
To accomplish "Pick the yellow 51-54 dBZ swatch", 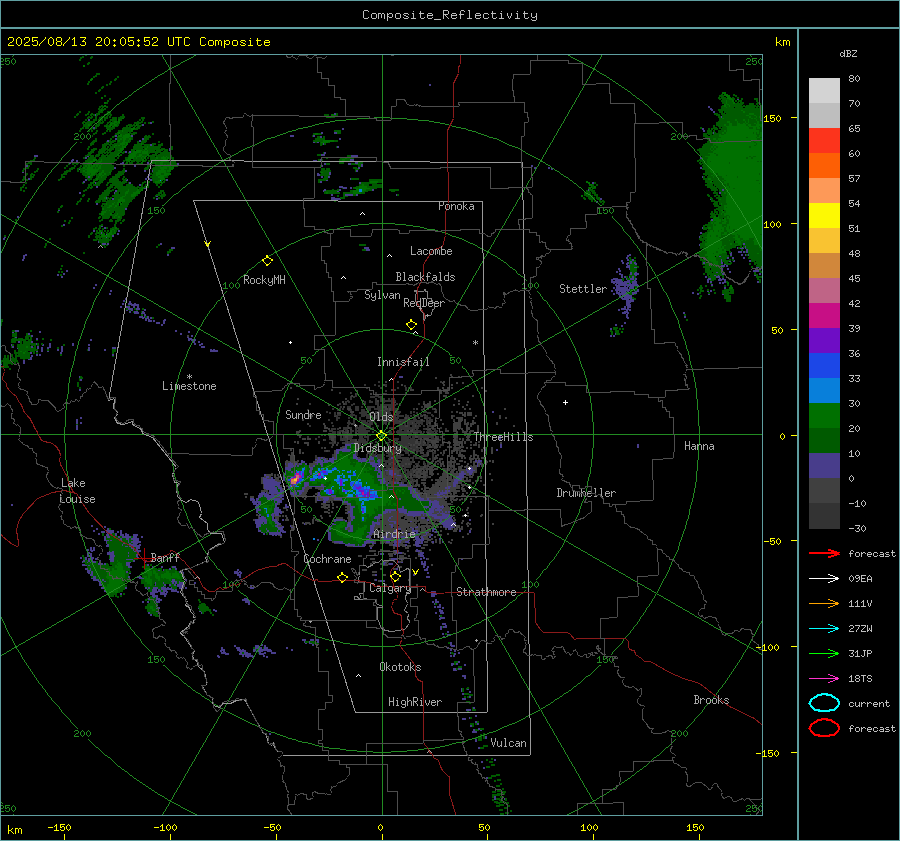I will click(x=824, y=216).
